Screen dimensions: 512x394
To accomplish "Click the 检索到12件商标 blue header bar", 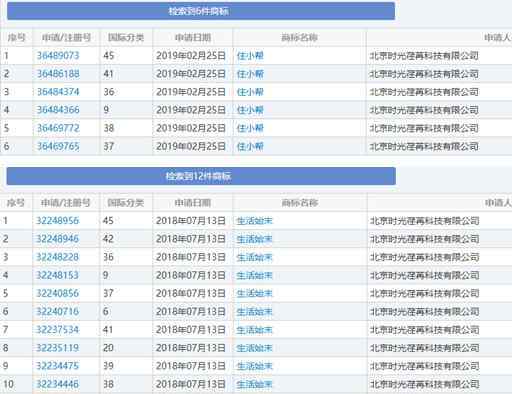I will pyautogui.click(x=201, y=176).
